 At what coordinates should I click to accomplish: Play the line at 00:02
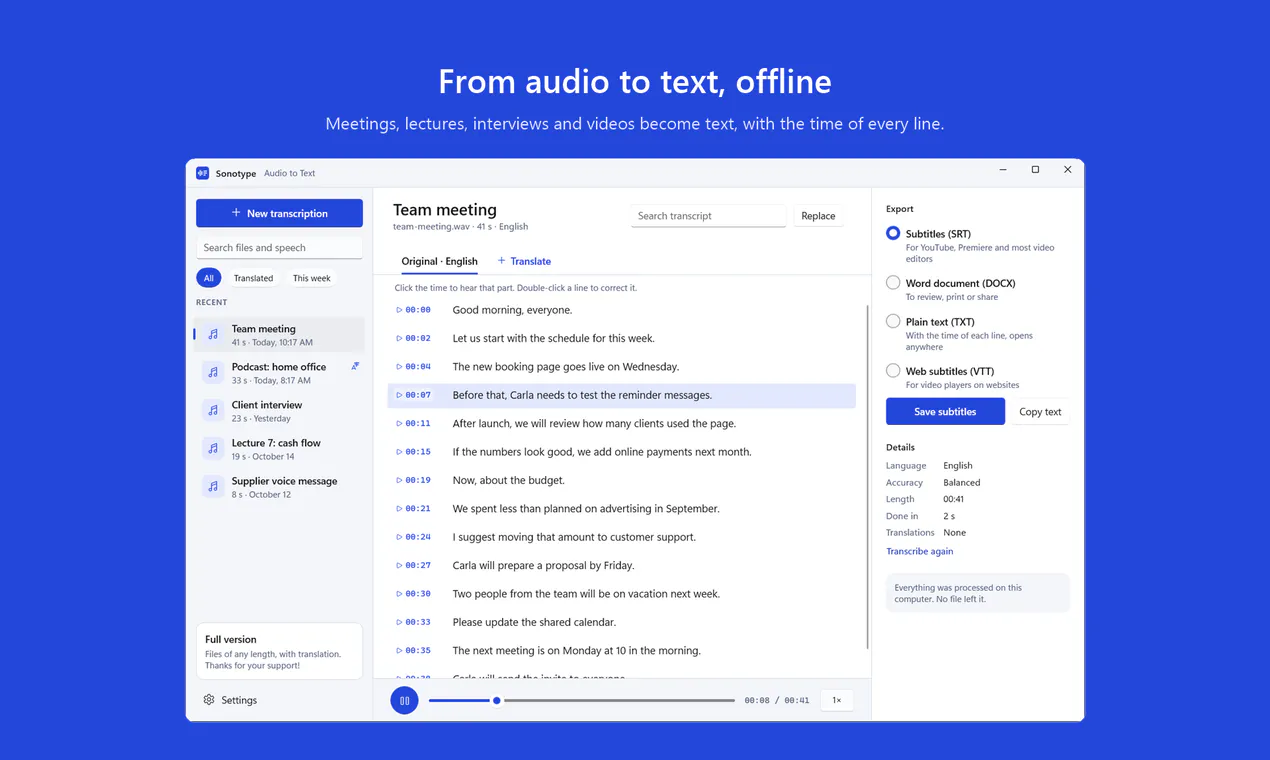pyautogui.click(x=413, y=338)
